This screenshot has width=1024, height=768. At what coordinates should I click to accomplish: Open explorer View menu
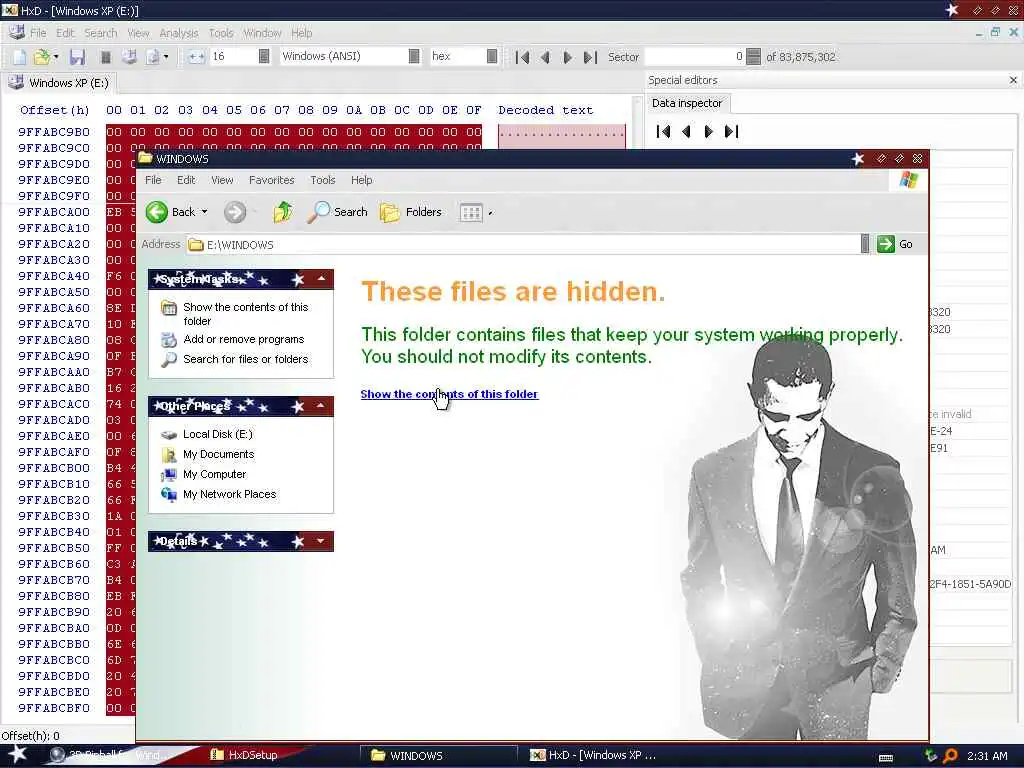pyautogui.click(x=222, y=180)
